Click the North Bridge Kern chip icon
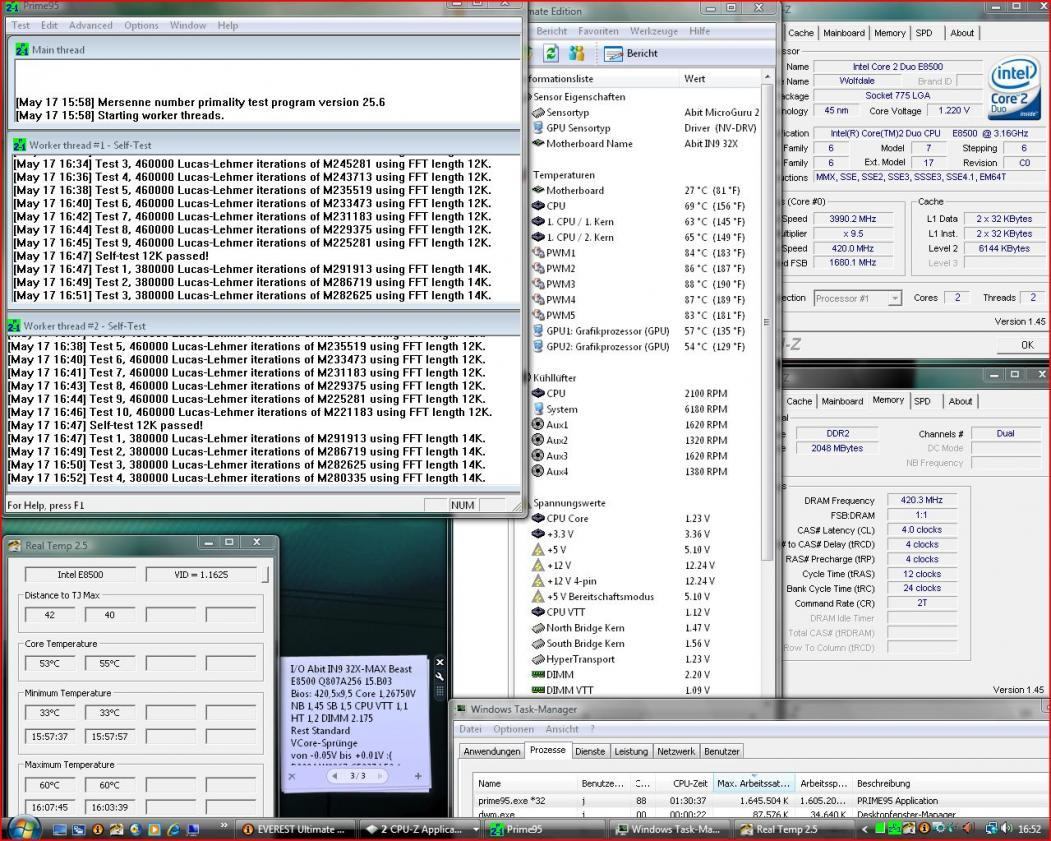 pos(538,628)
